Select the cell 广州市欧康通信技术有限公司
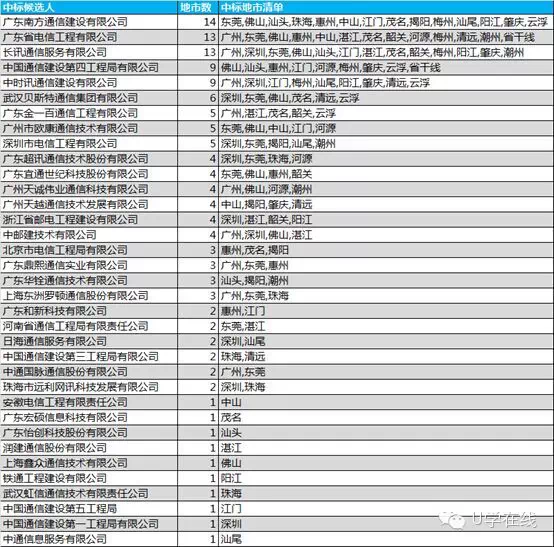This screenshot has height=547, width=554. (89, 128)
